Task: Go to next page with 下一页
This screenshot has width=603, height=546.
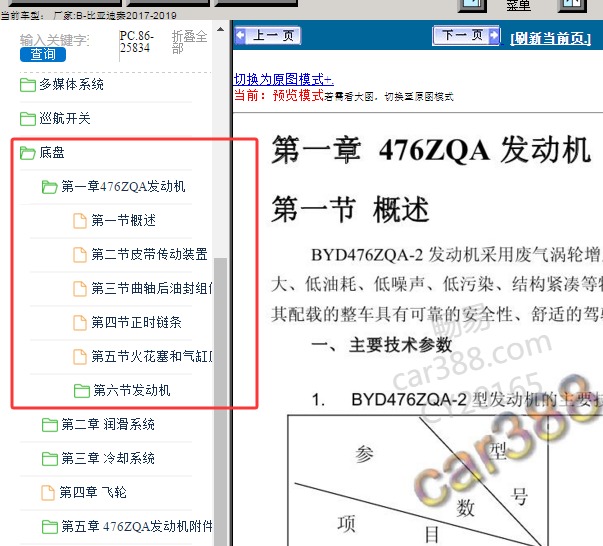Action: 466,36
